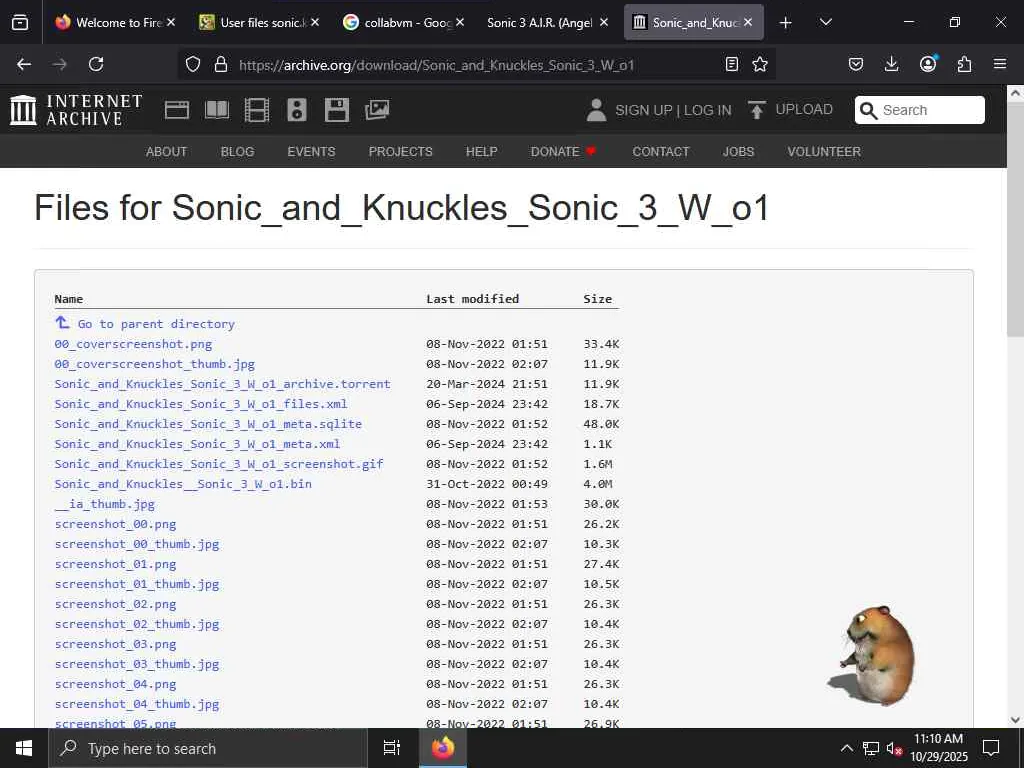Open the CONTACT nav item

click(x=660, y=152)
